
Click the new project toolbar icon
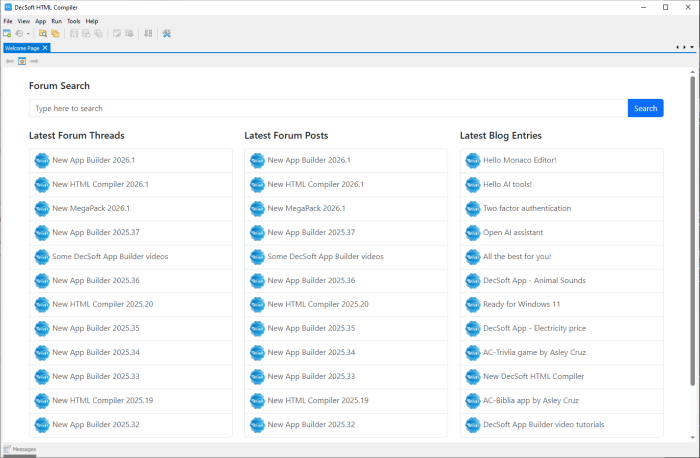7,33
